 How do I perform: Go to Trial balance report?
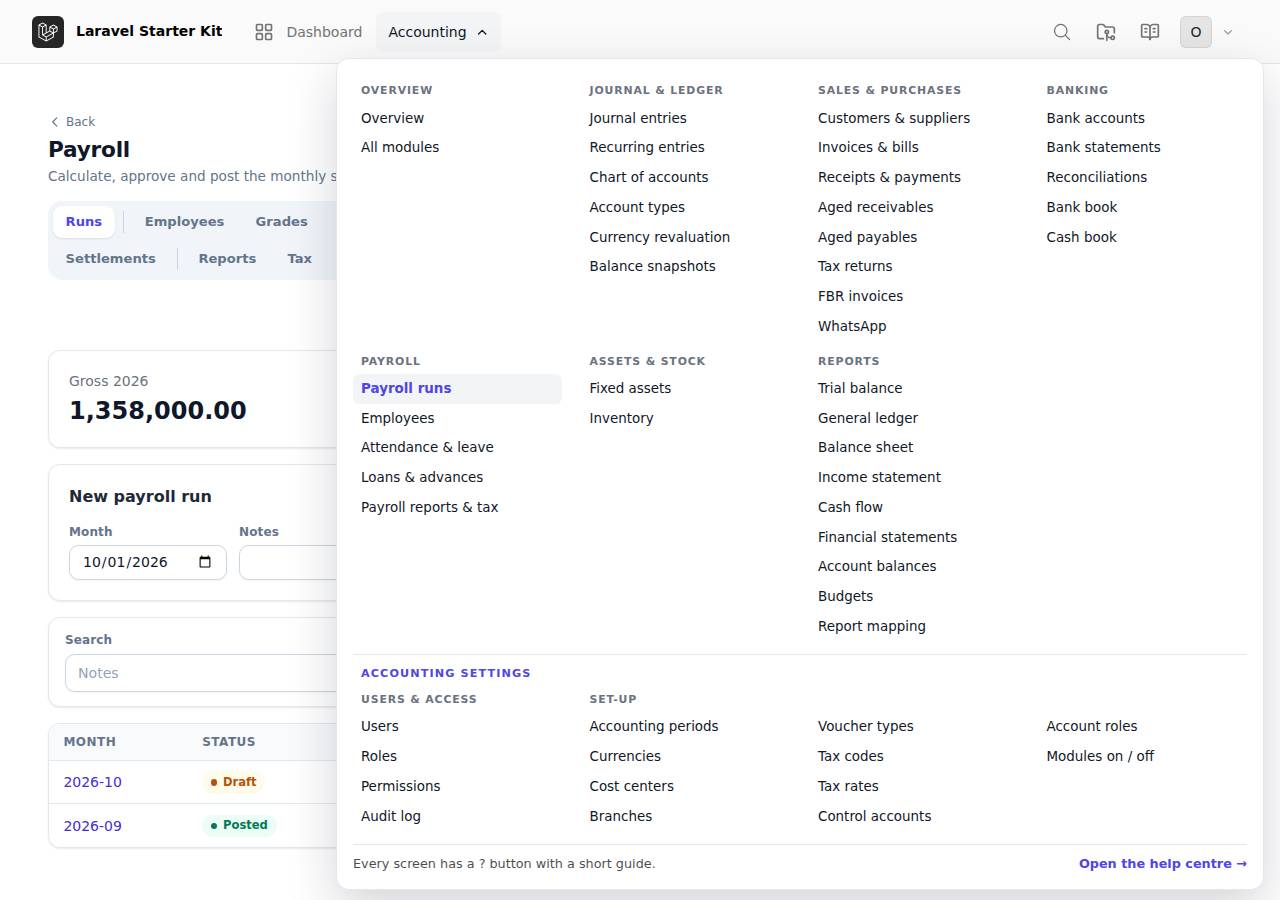[x=860, y=388]
